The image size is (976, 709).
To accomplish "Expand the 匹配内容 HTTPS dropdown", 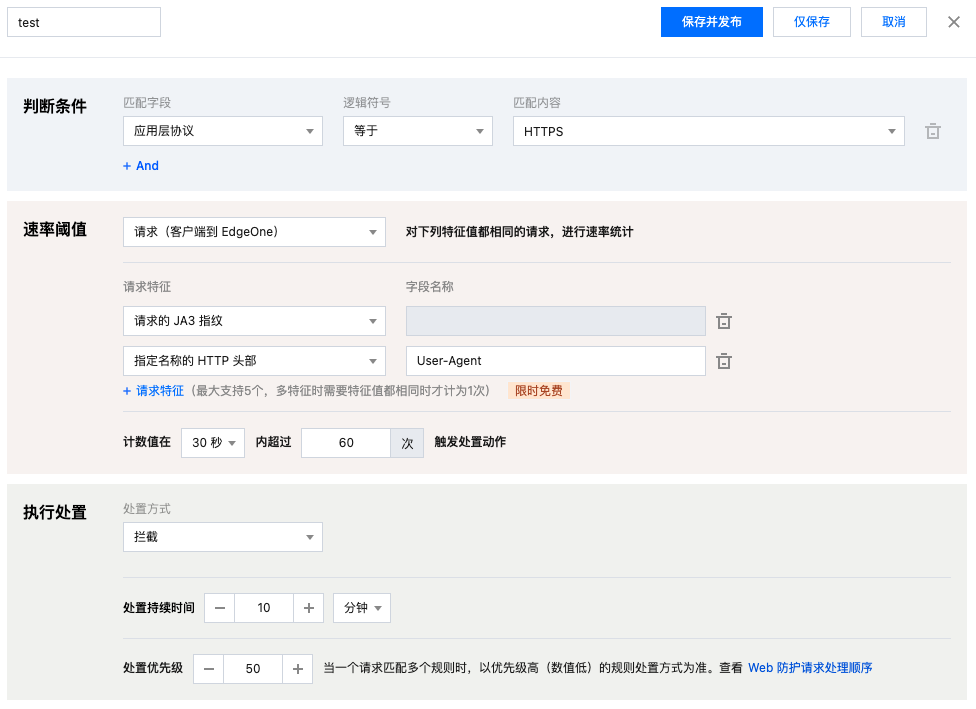I will pos(708,131).
